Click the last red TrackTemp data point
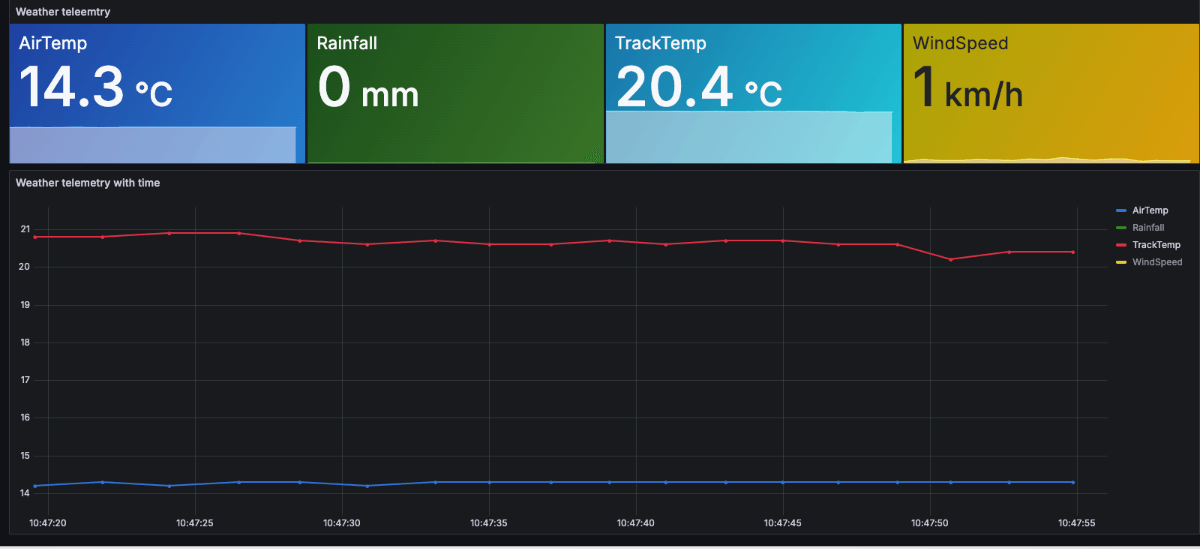 tap(1073, 252)
